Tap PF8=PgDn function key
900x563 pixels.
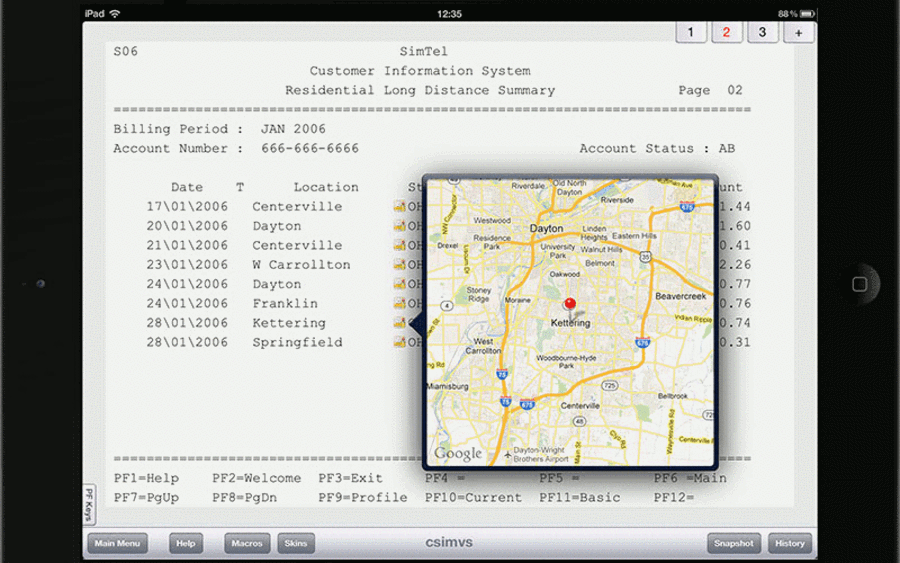pyautogui.click(x=245, y=498)
